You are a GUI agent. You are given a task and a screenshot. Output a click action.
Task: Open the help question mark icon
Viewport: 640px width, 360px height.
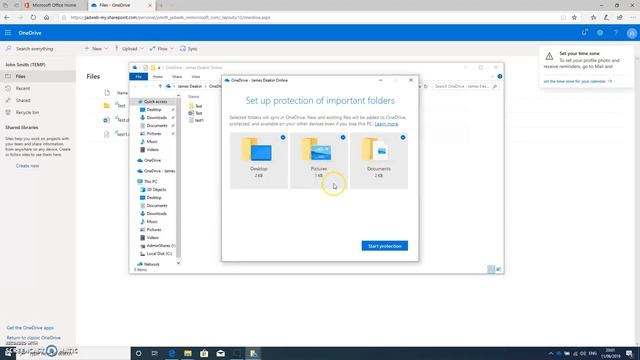pos(616,33)
